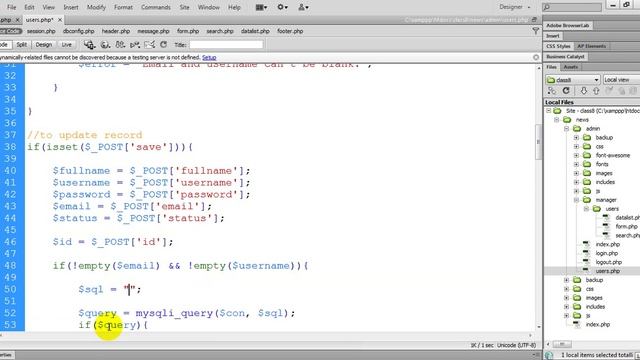Click the magnifier icon in search box

[547, 7]
